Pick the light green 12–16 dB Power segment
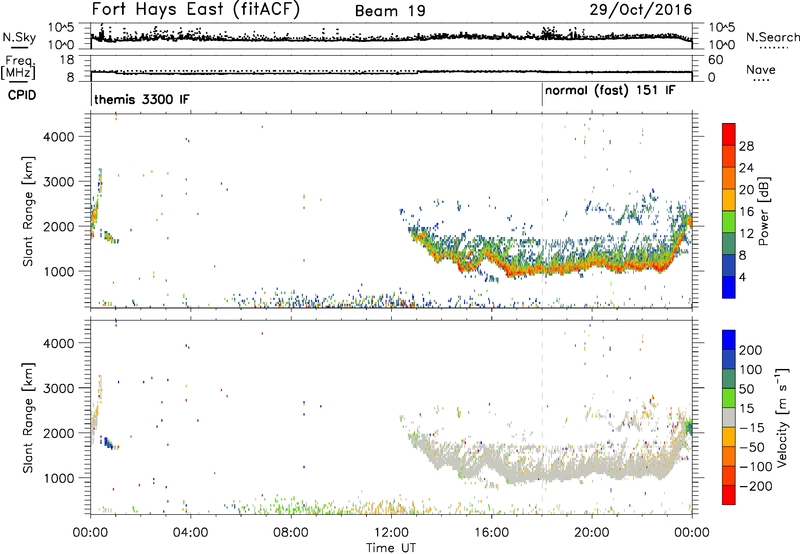Image resolution: width=800 pixels, height=554 pixels. pyautogui.click(x=729, y=222)
